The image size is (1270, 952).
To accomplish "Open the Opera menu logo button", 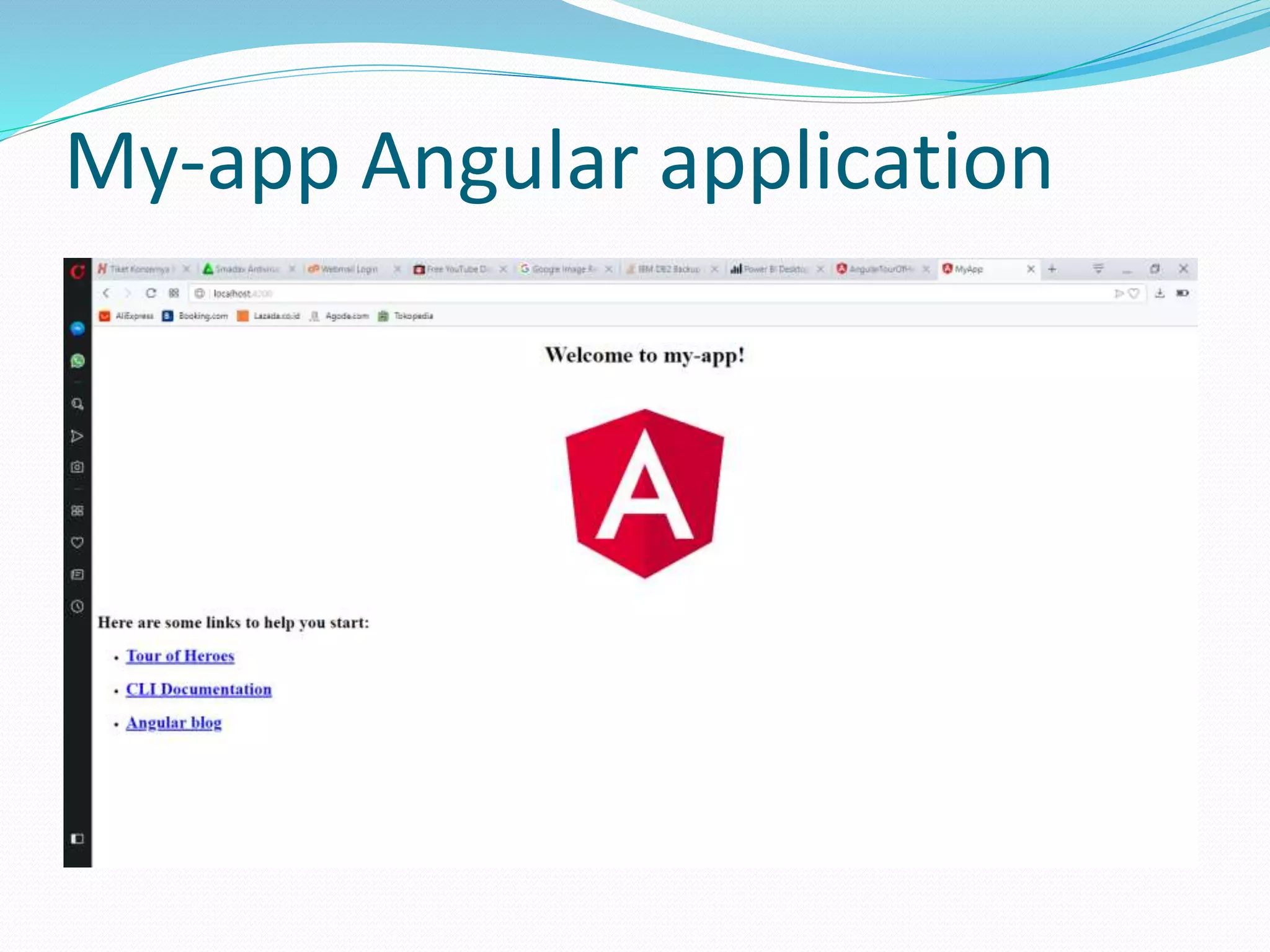I will click(78, 271).
